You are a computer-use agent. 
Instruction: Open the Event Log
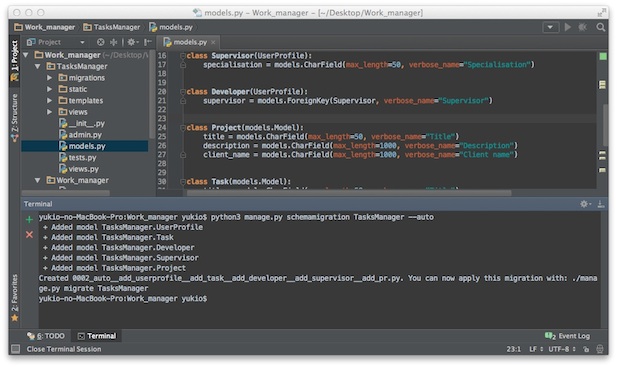click(567, 336)
